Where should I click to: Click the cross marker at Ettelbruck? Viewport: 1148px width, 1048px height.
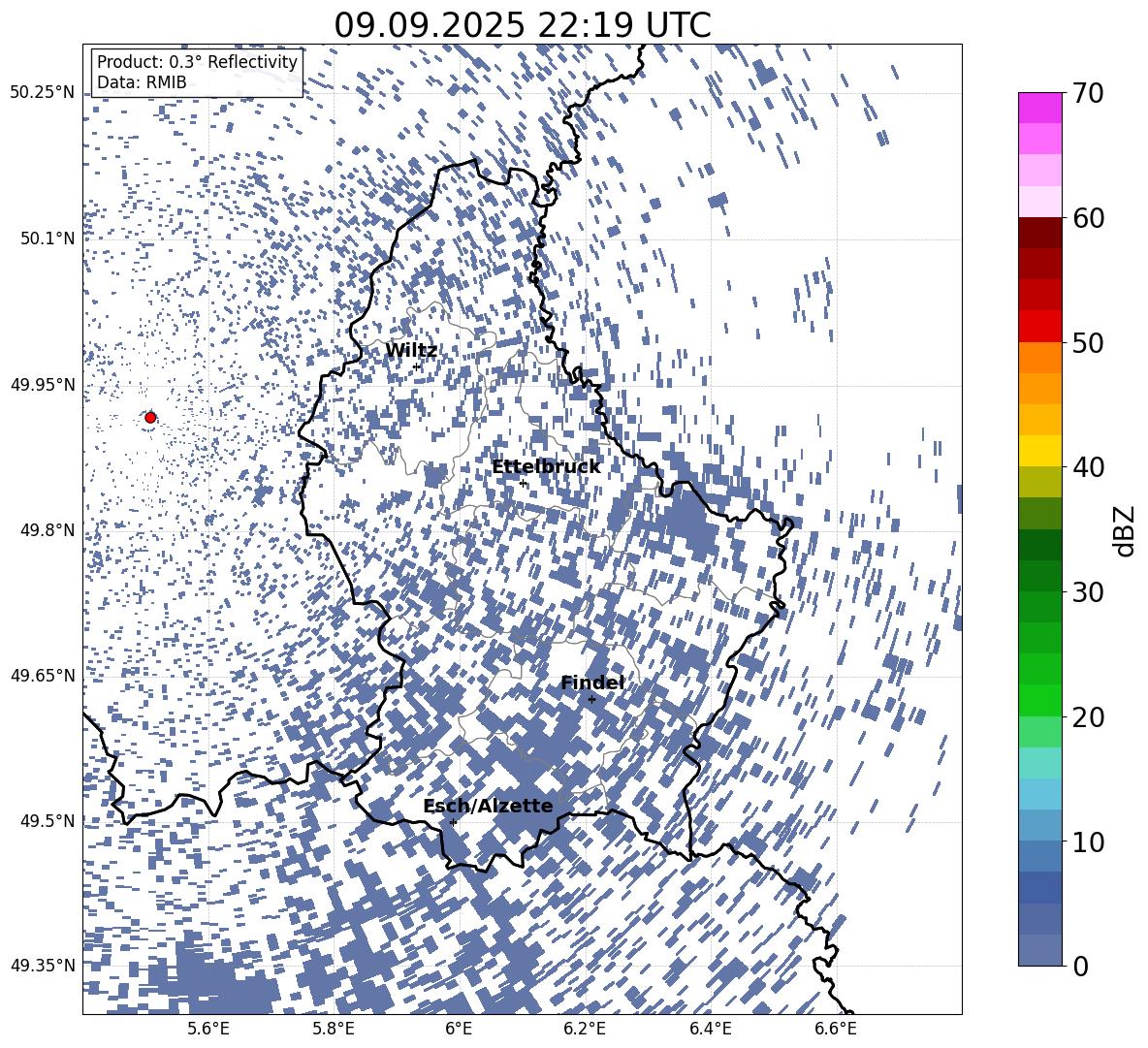coord(523,483)
